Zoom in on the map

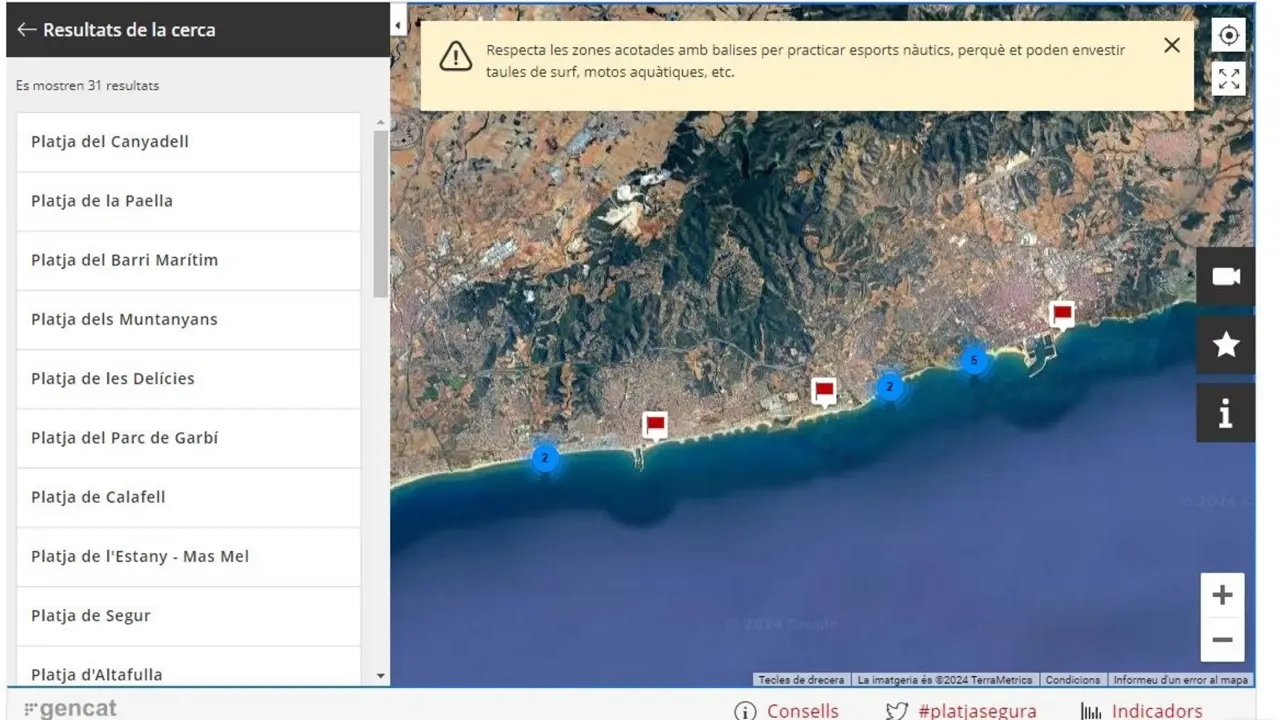pos(1222,596)
